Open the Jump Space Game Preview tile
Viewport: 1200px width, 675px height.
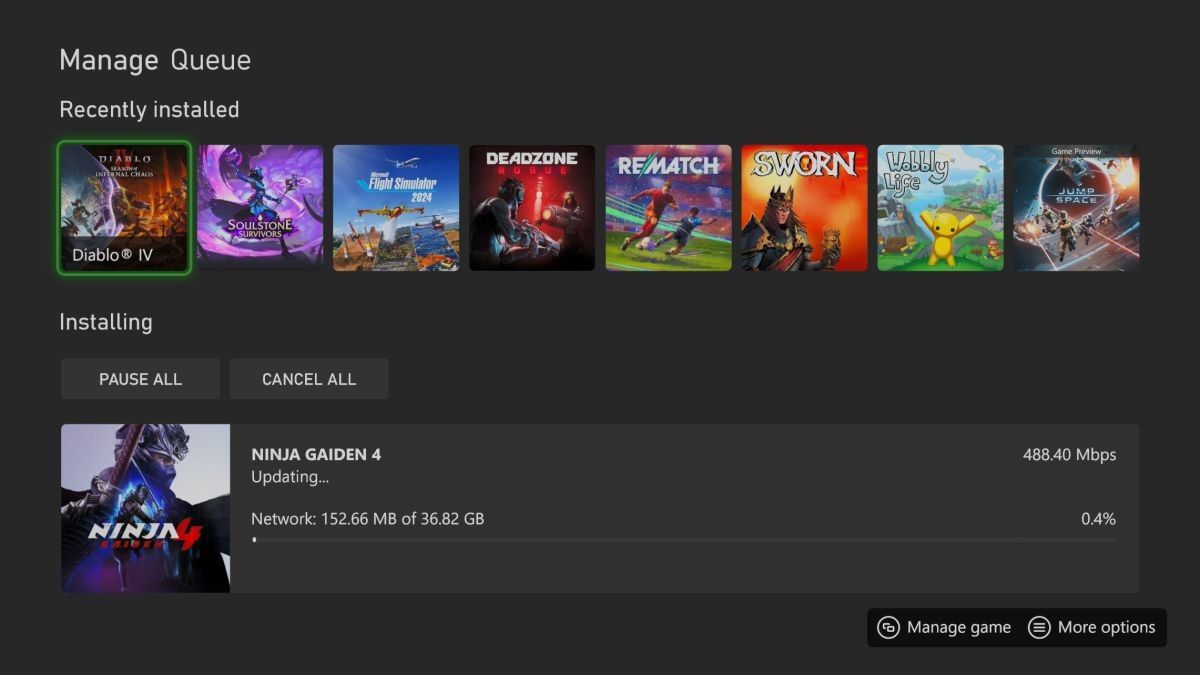[x=1076, y=206]
